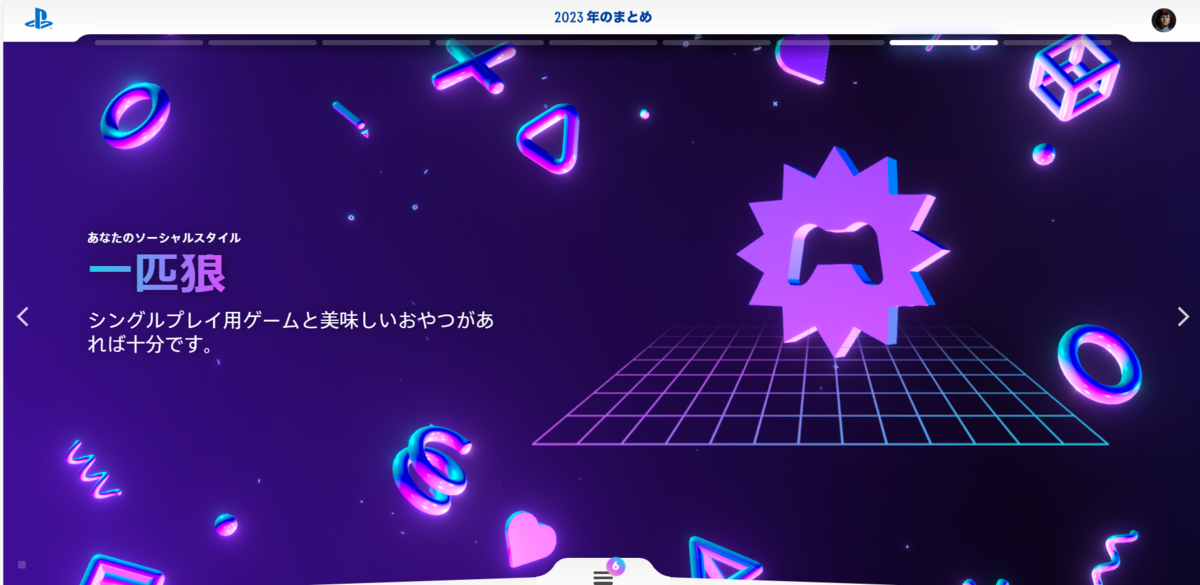Go back with the left arrow
The height and width of the screenshot is (585, 1200).
tap(23, 316)
